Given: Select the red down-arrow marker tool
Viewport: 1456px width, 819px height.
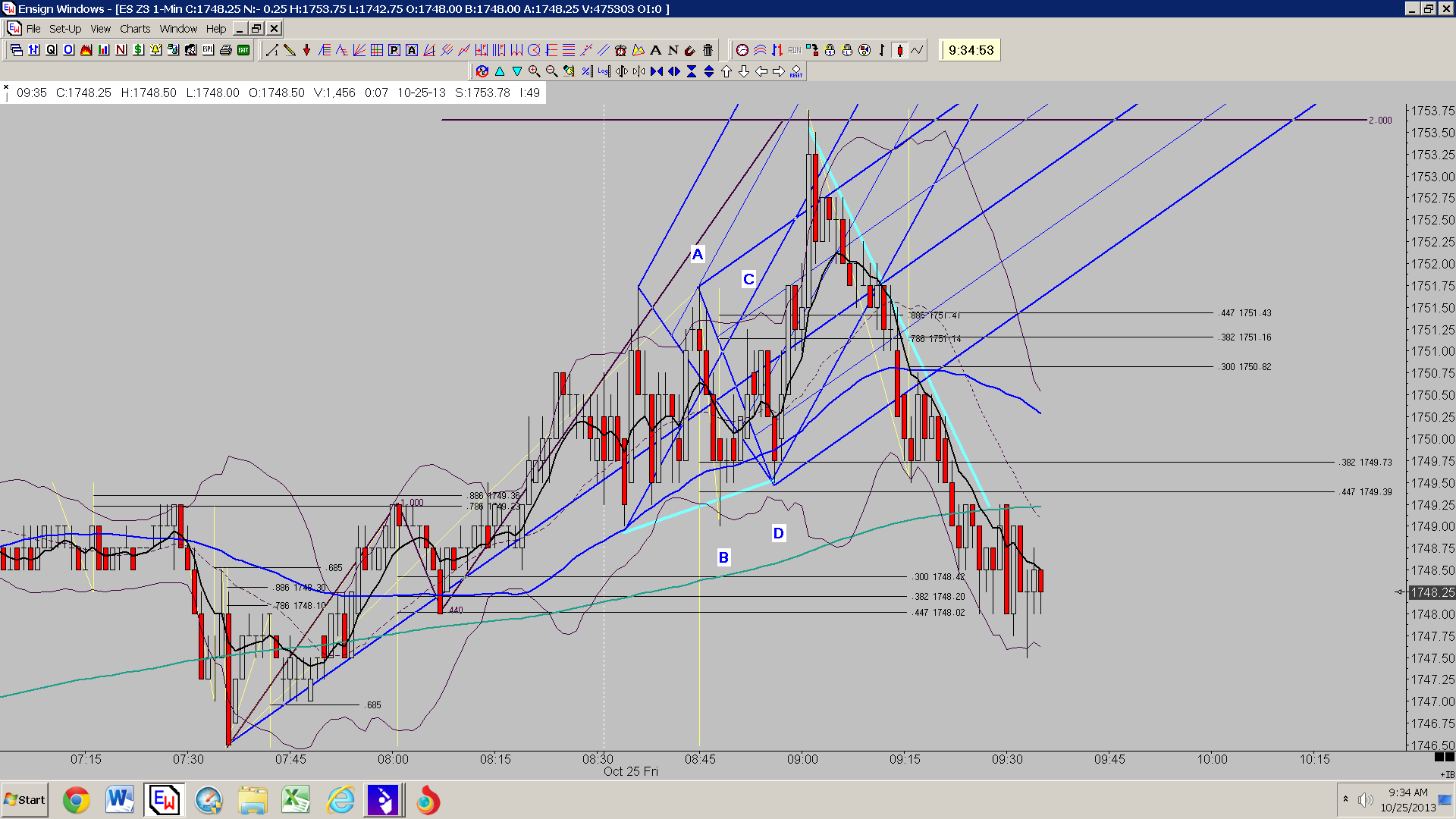Looking at the screenshot, I should pos(306,50).
